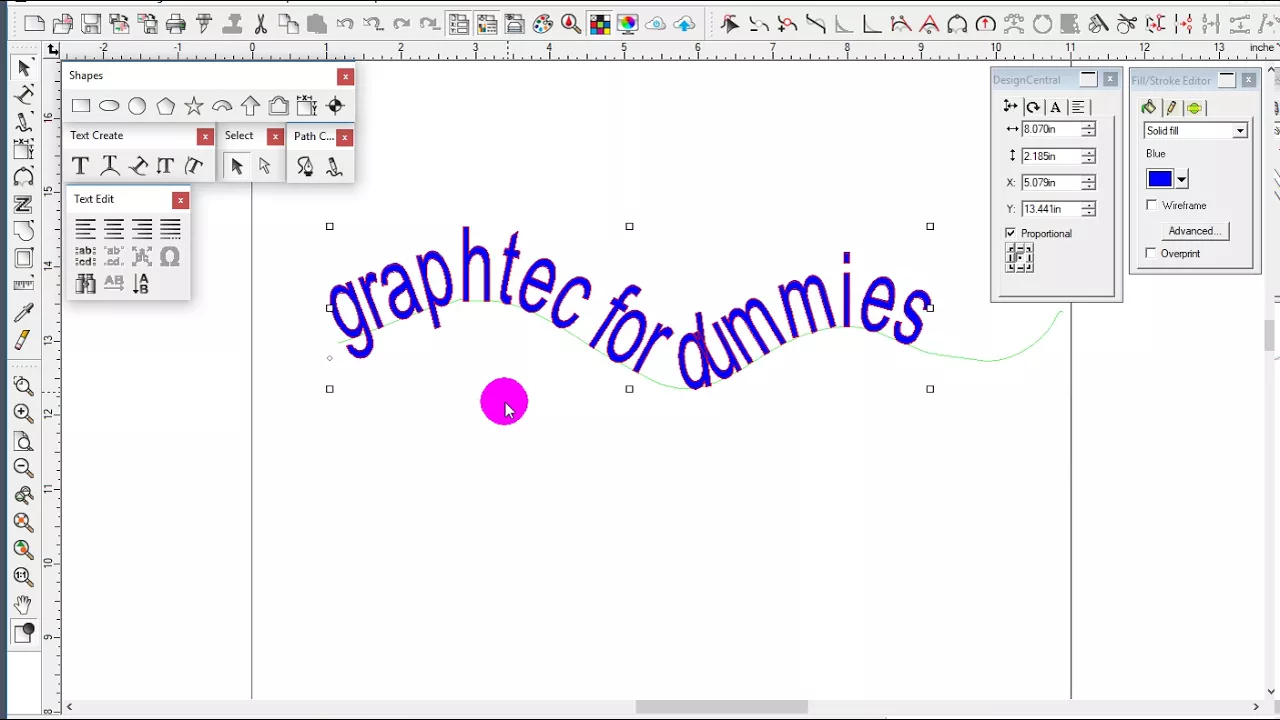This screenshot has height=720, width=1280.
Task: Click the Blue fill color swatch
Action: tap(1160, 180)
